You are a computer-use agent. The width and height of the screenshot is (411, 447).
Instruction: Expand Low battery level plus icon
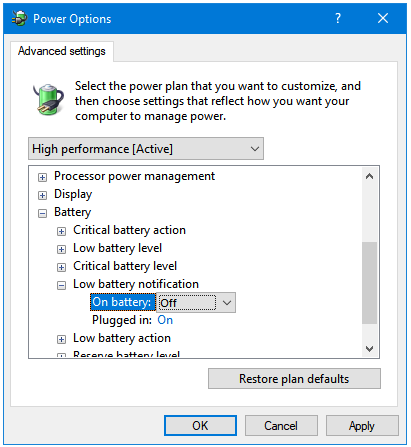(61, 249)
